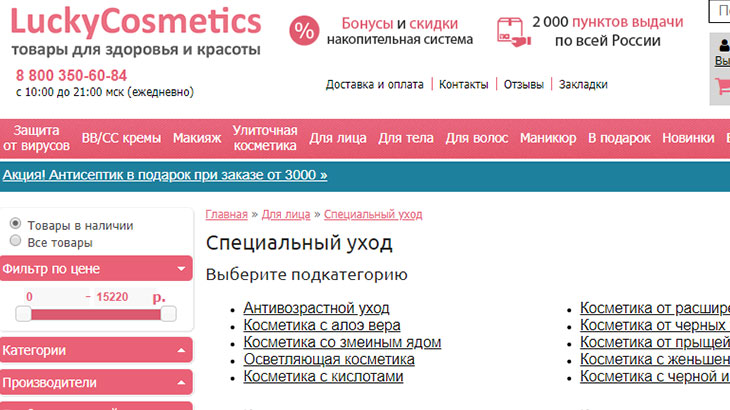Click the left price slider handle
This screenshot has width=730, height=410.
(23, 314)
